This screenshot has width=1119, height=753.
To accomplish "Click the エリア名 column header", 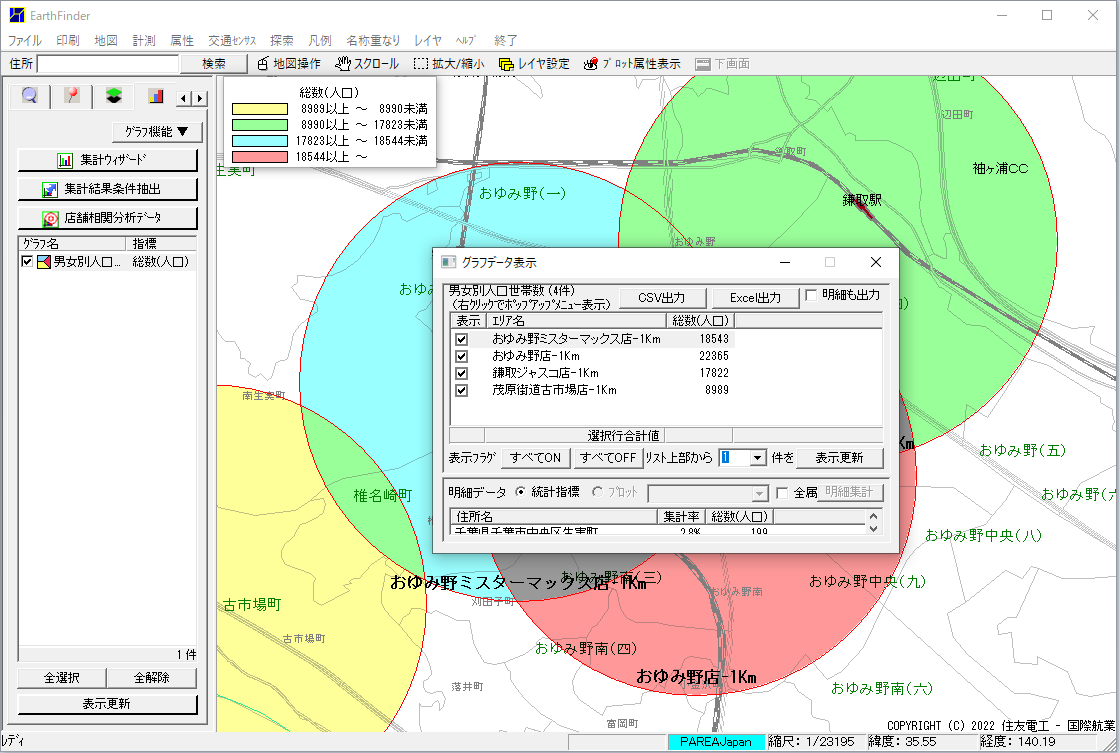I will (x=576, y=321).
